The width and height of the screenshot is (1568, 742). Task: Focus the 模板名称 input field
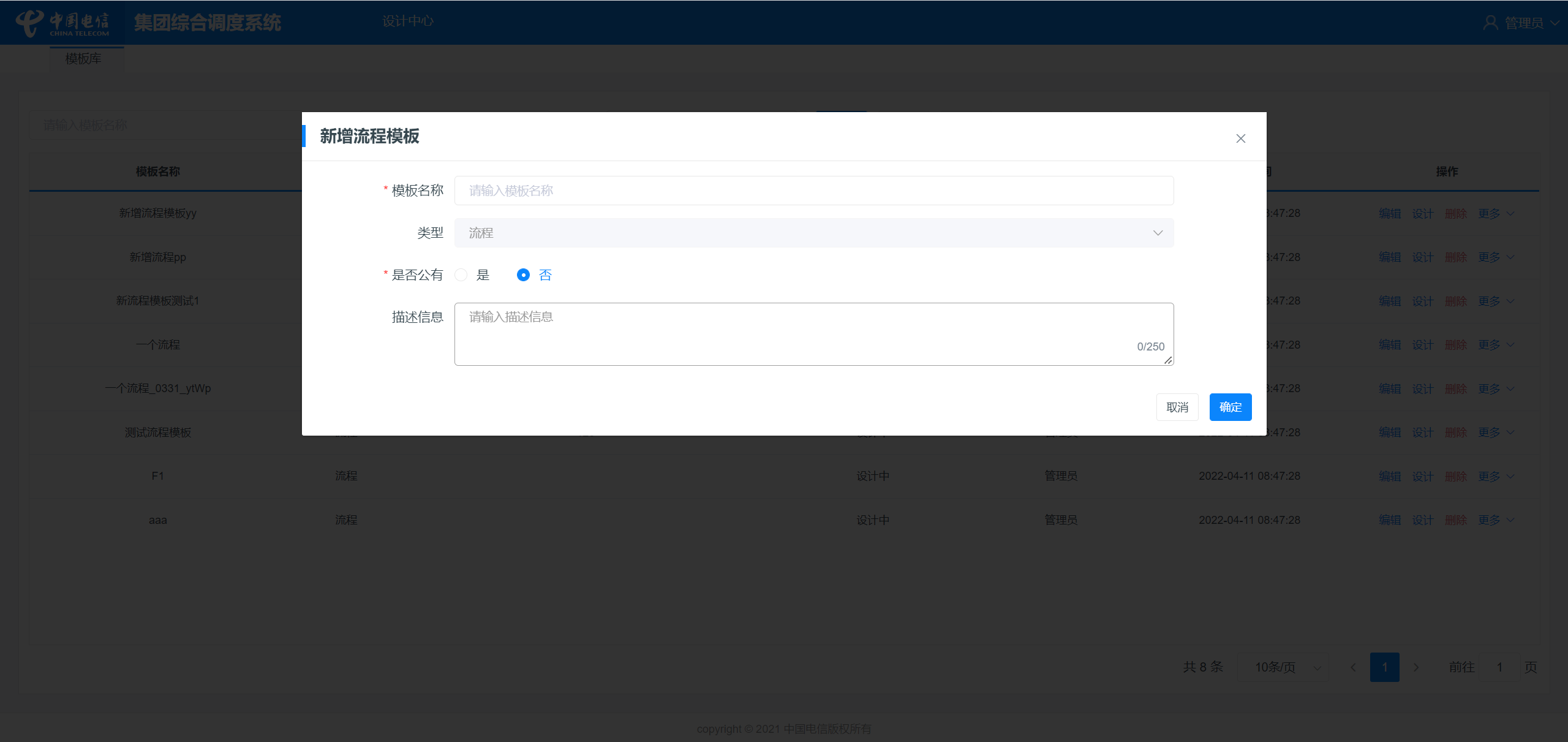[813, 191]
